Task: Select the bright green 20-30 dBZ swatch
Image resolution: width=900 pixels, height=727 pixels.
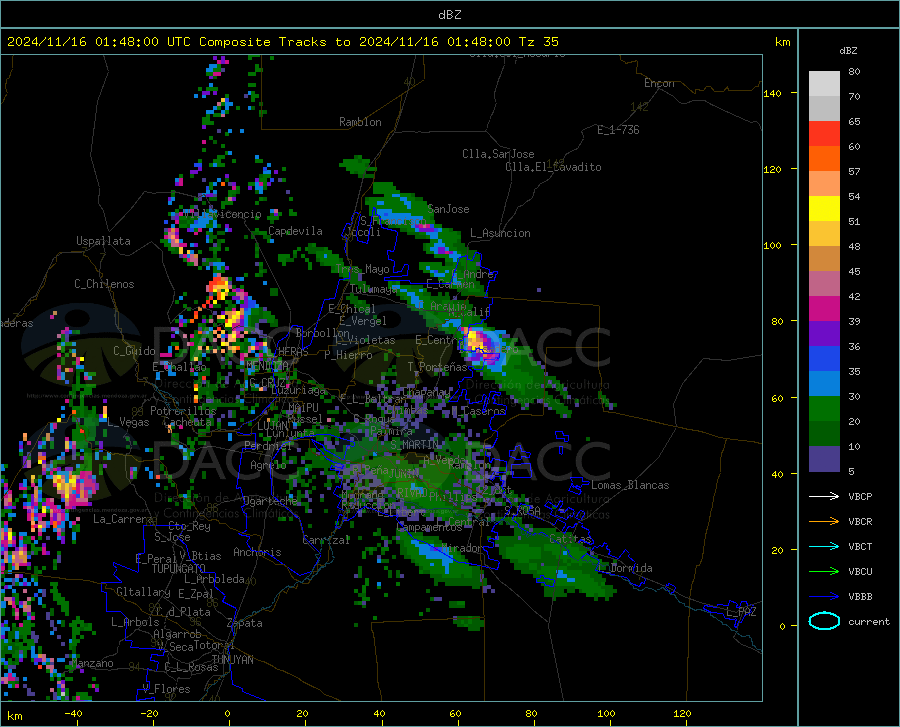Action: coord(824,409)
